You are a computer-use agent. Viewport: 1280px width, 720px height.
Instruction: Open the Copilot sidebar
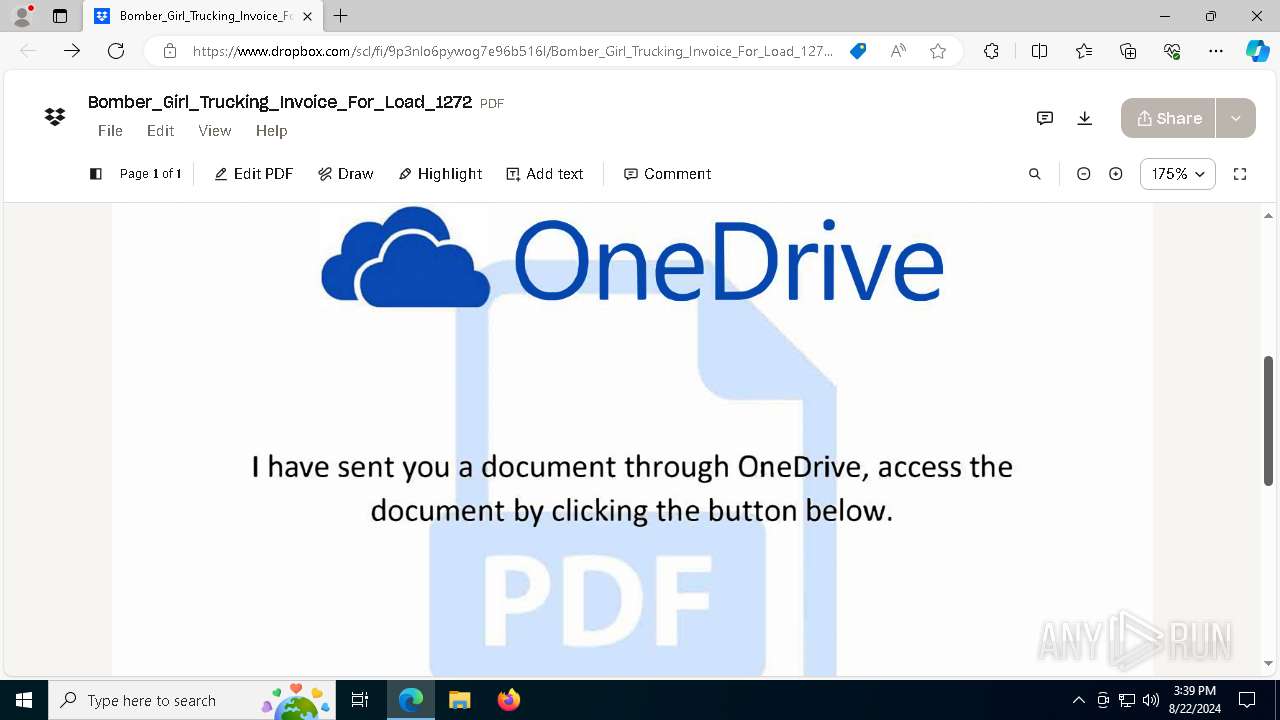click(1258, 51)
